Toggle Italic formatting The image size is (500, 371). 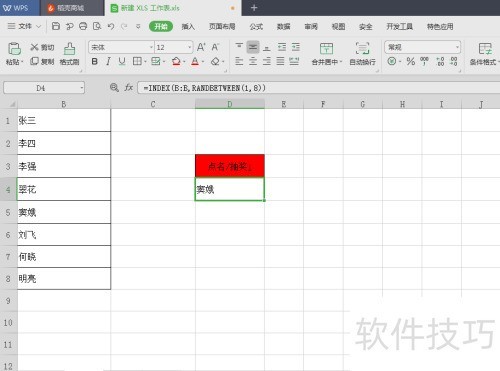point(108,61)
